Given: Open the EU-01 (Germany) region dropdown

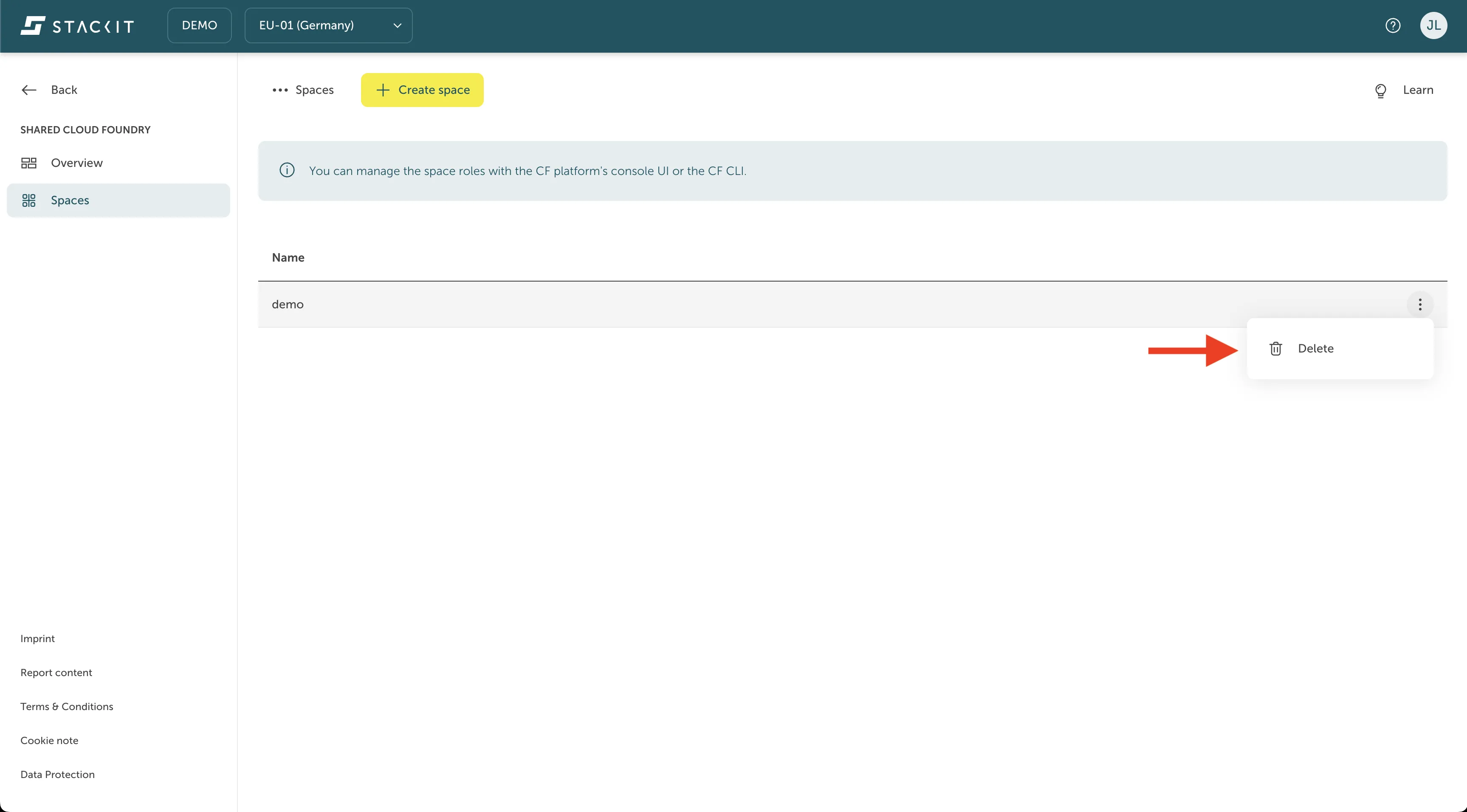Looking at the screenshot, I should (328, 25).
